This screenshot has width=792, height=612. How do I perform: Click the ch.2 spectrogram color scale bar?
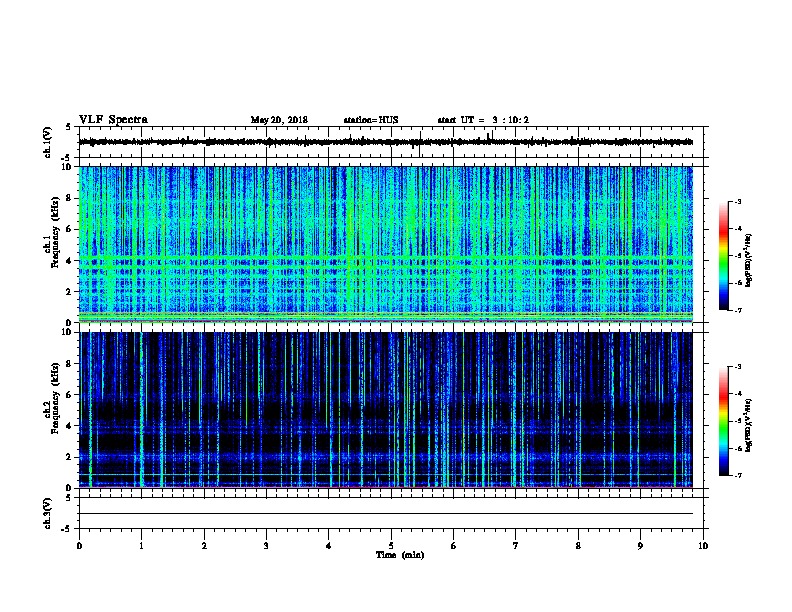[x=723, y=421]
